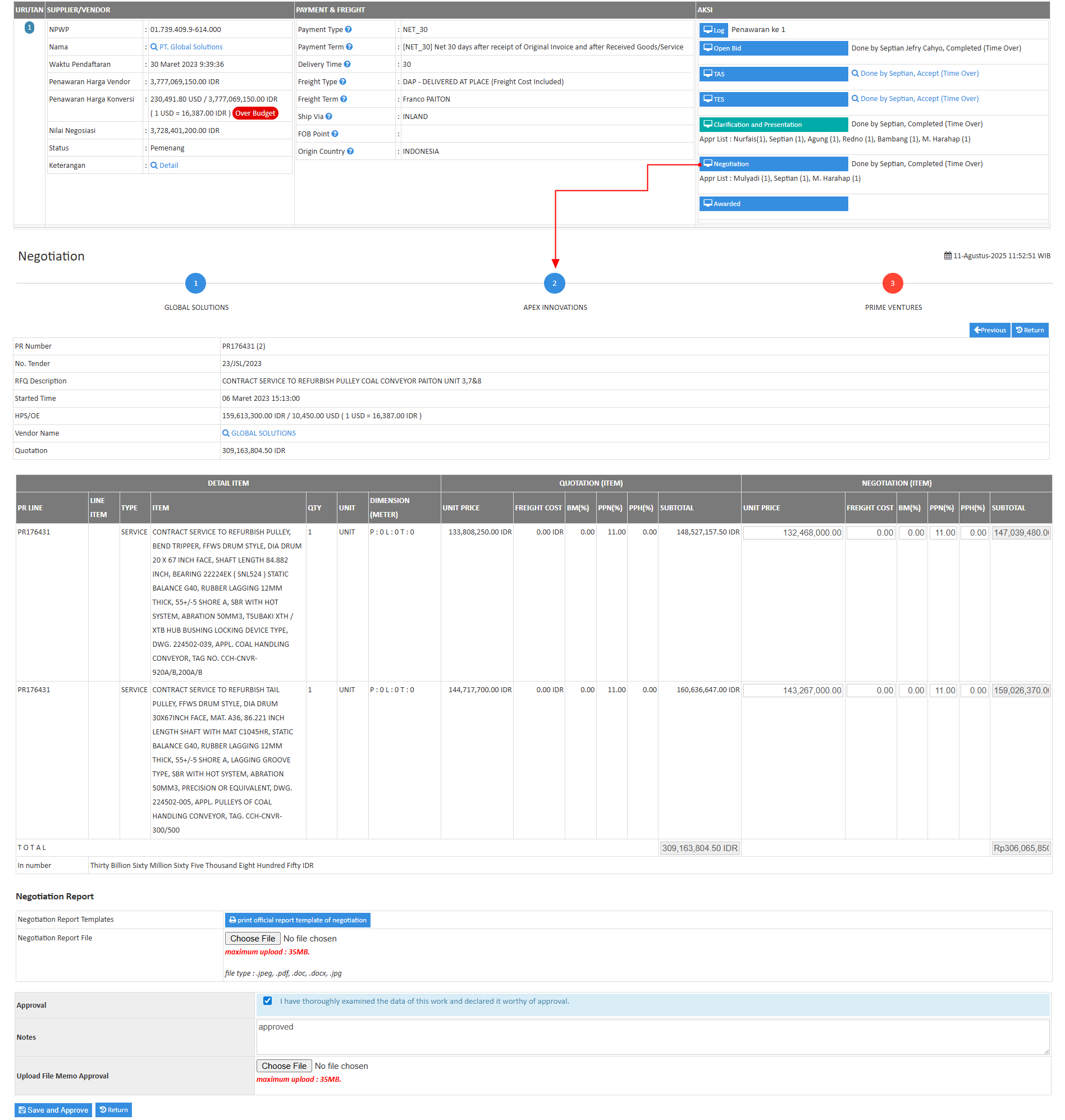1065x1120 pixels.
Task: Click the TAS monitor icon
Action: (709, 73)
